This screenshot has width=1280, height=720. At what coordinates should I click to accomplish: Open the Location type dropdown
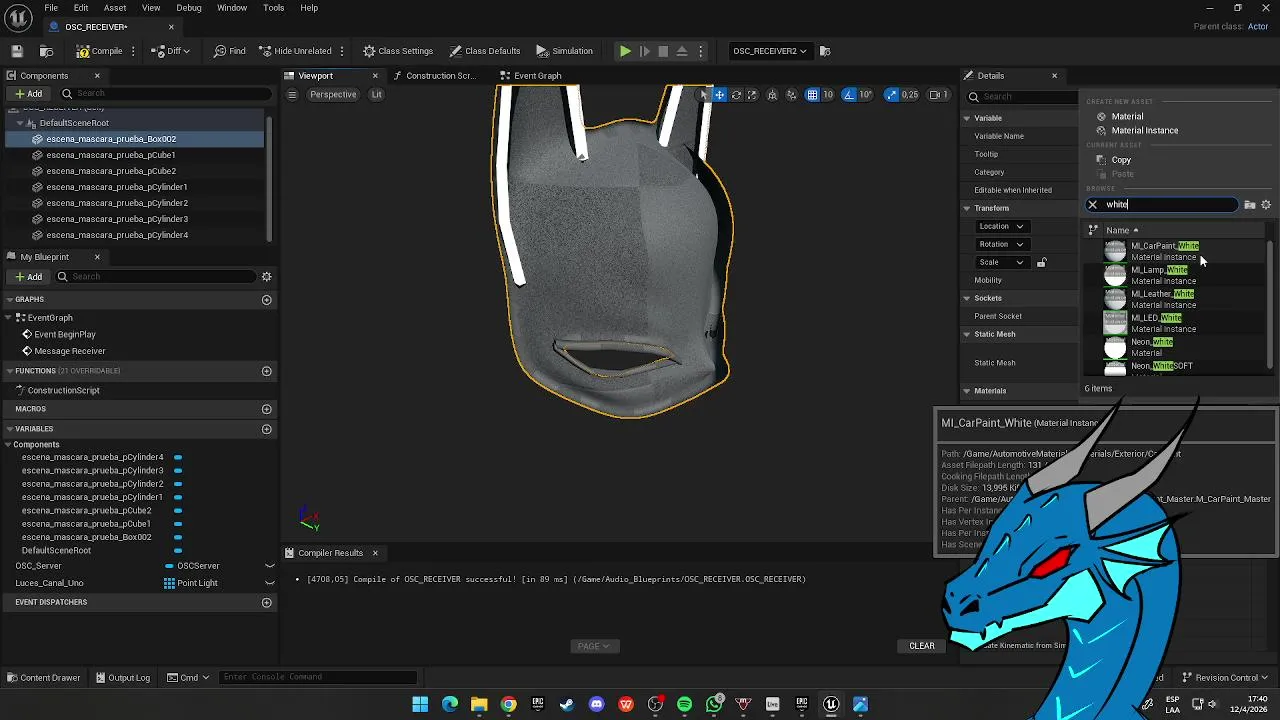1001,226
